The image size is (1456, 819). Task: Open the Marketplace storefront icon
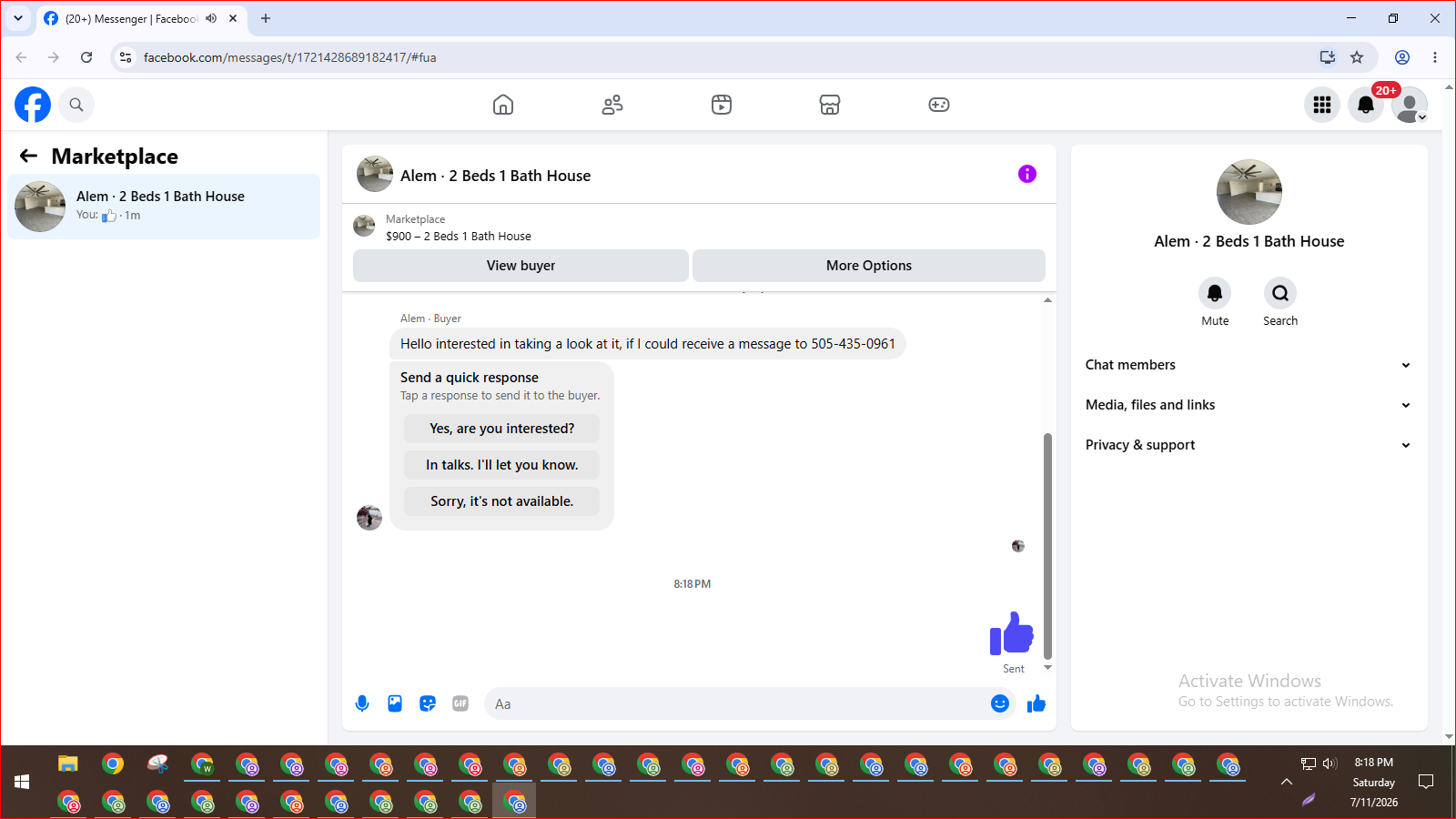830,105
